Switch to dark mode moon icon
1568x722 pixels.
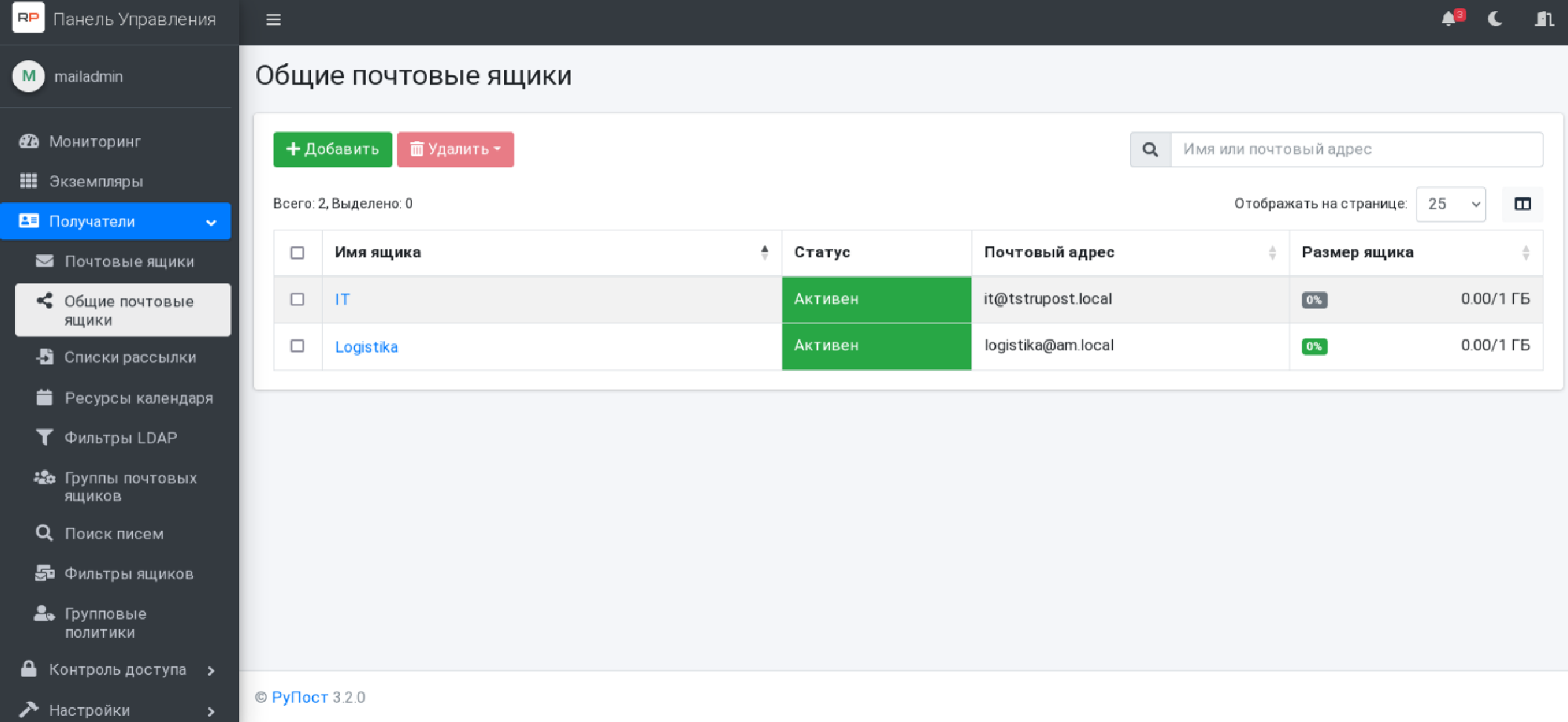1495,19
